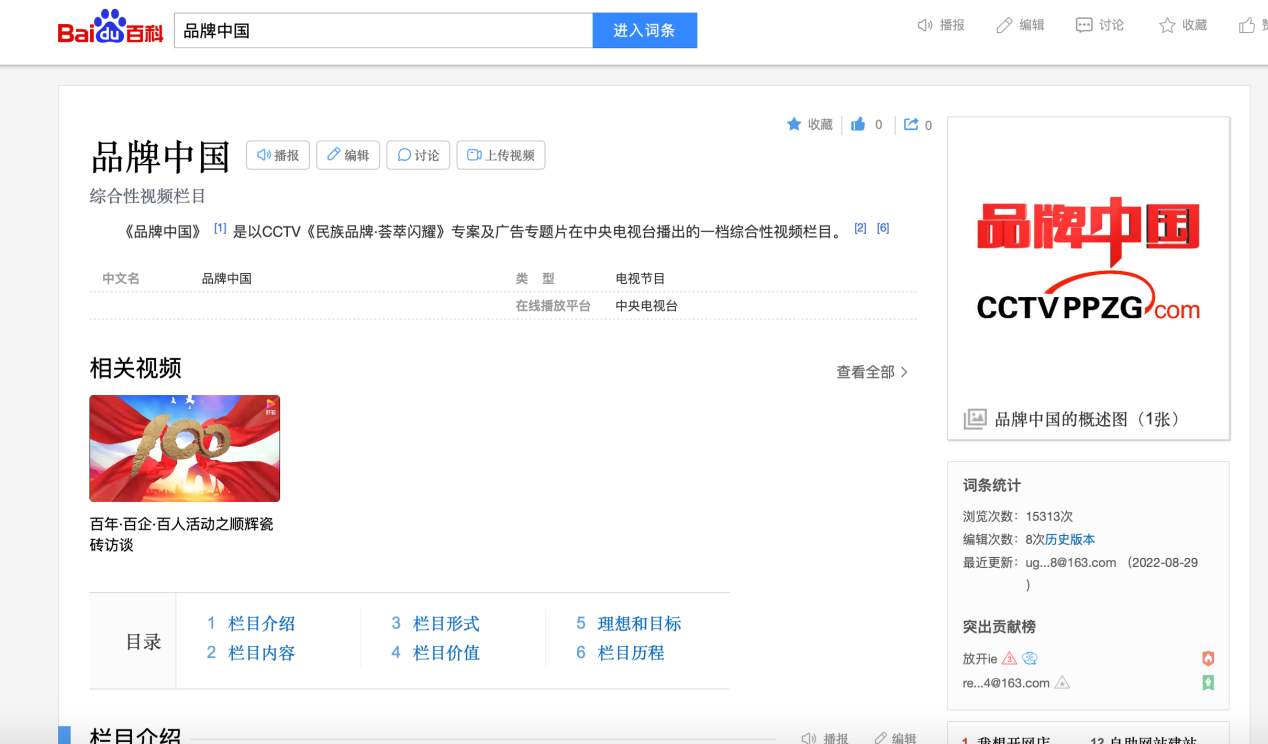Viewport: 1268px width, 744px height.
Task: Click the 词条统计 heading
Action: coord(992,485)
